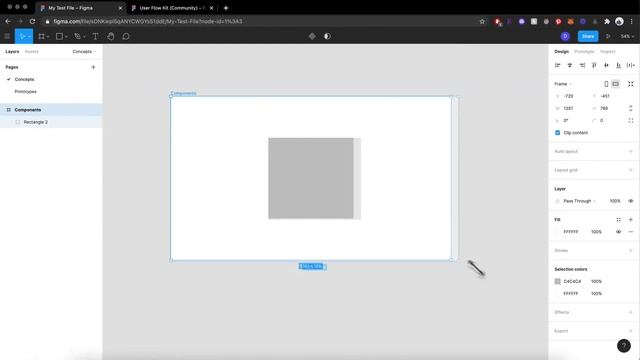Click the Share button

pos(588,36)
